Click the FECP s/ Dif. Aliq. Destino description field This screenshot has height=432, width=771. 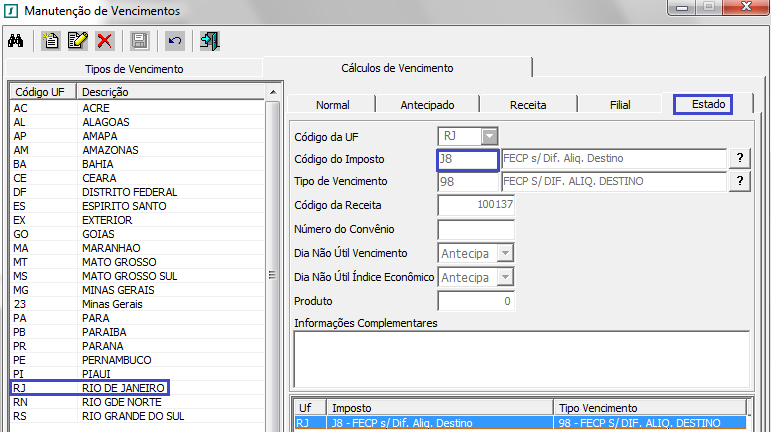(613, 158)
